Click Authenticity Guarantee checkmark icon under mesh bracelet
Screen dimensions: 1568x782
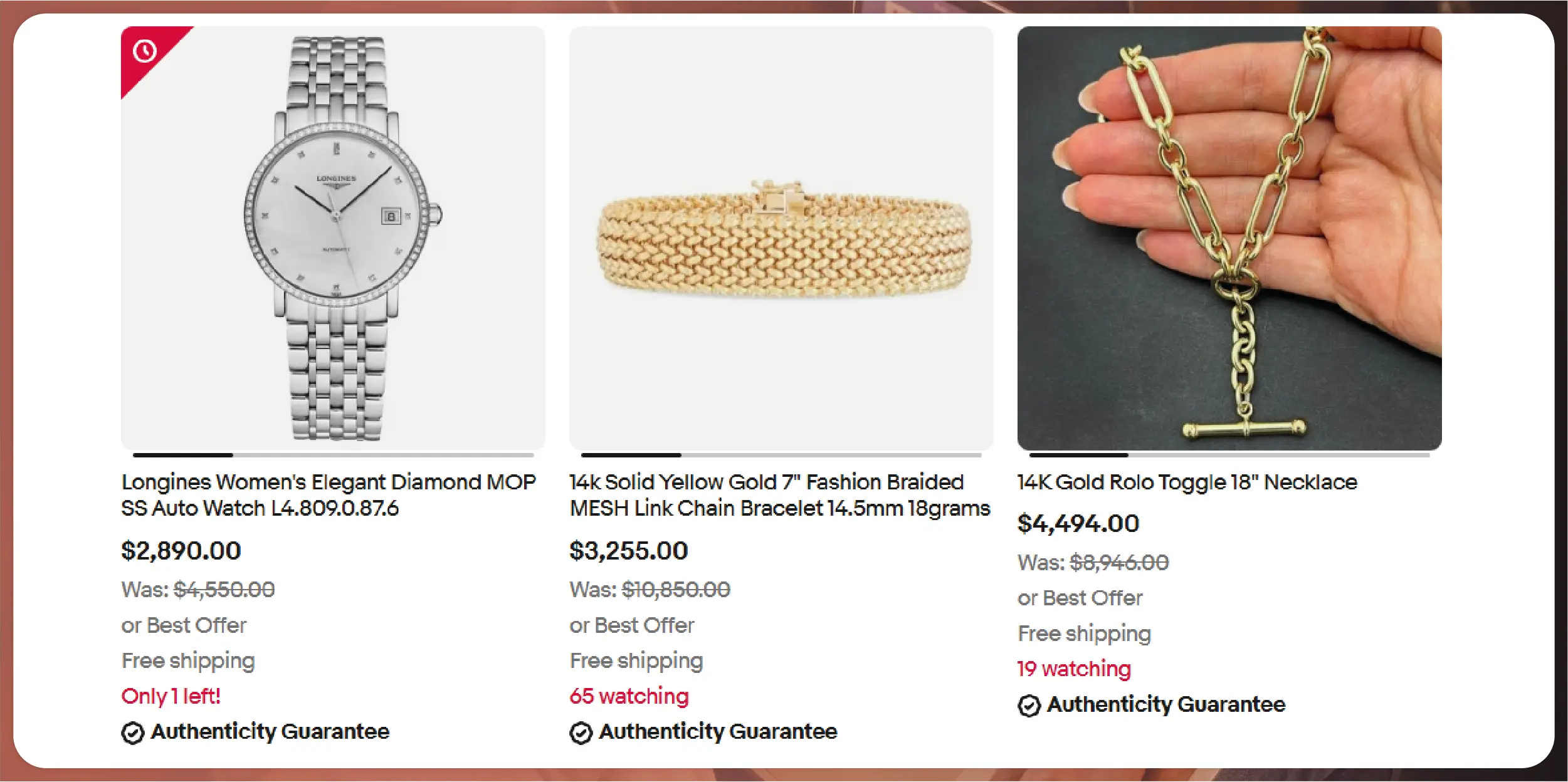[x=581, y=732]
